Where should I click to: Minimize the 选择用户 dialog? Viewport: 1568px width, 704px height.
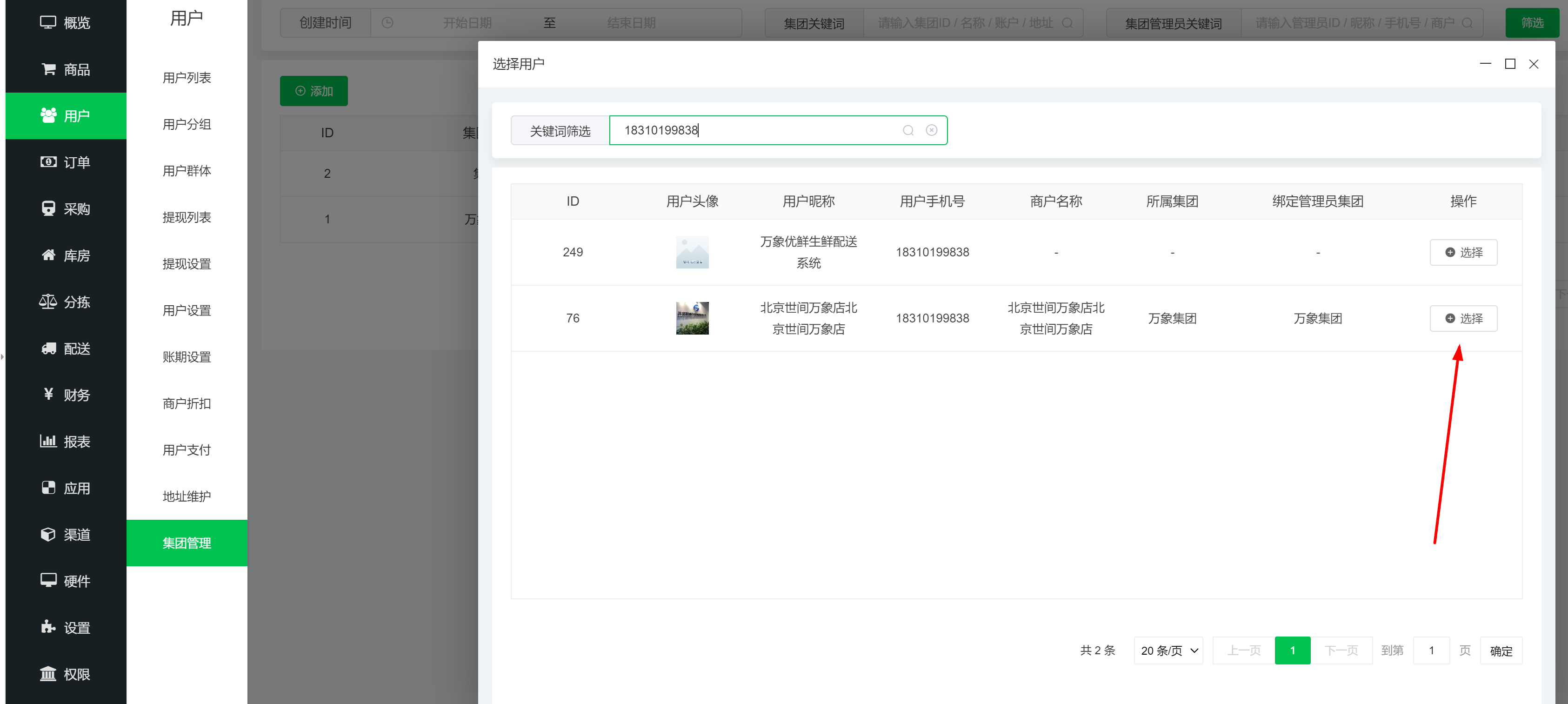point(1485,64)
